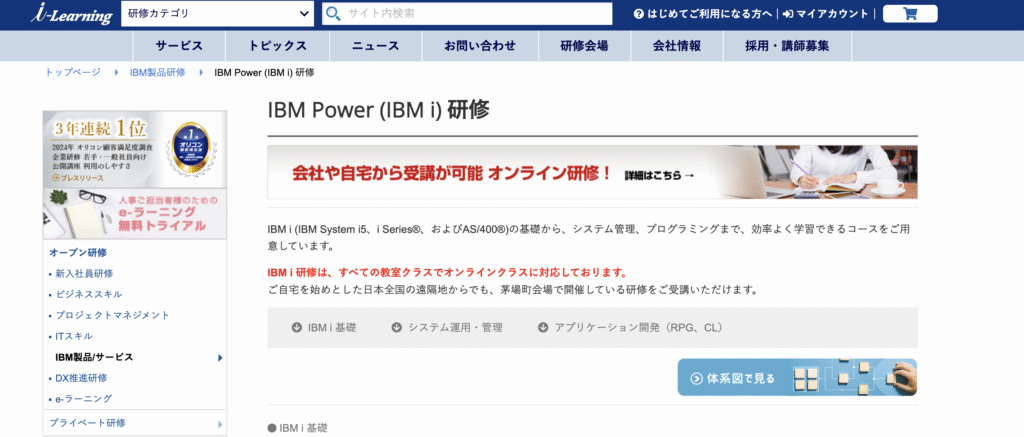The width and height of the screenshot is (1024, 437).
Task: Open the ニュース menu
Action: pyautogui.click(x=376, y=46)
